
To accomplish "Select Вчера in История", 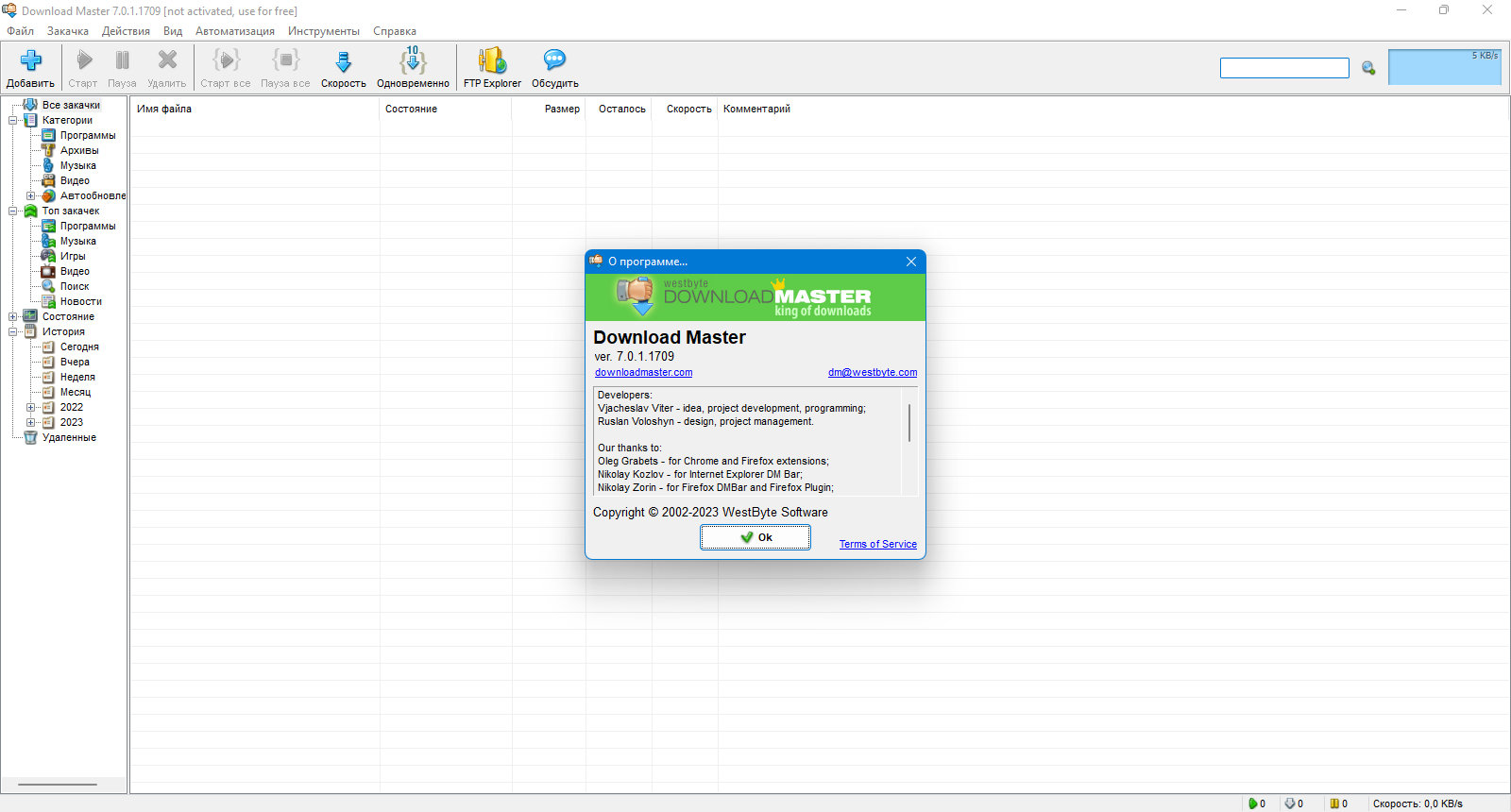I will click(x=75, y=362).
